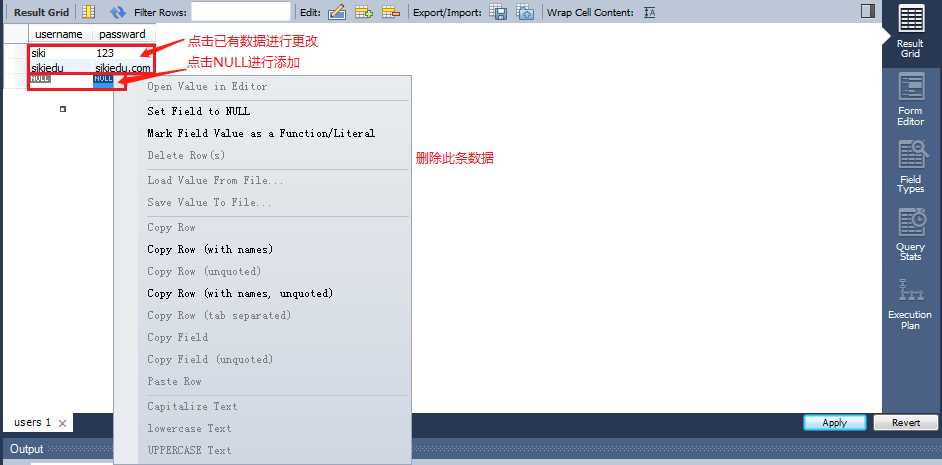Toggle the side panel visibility icon
The image size is (942, 465).
pyautogui.click(x=868, y=11)
